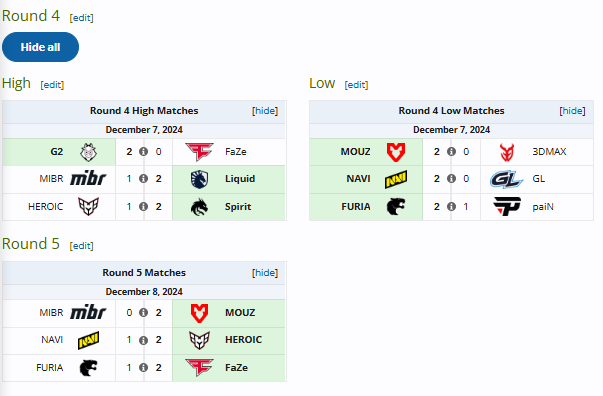
Task: Click the Hide all button
Action: 40,47
